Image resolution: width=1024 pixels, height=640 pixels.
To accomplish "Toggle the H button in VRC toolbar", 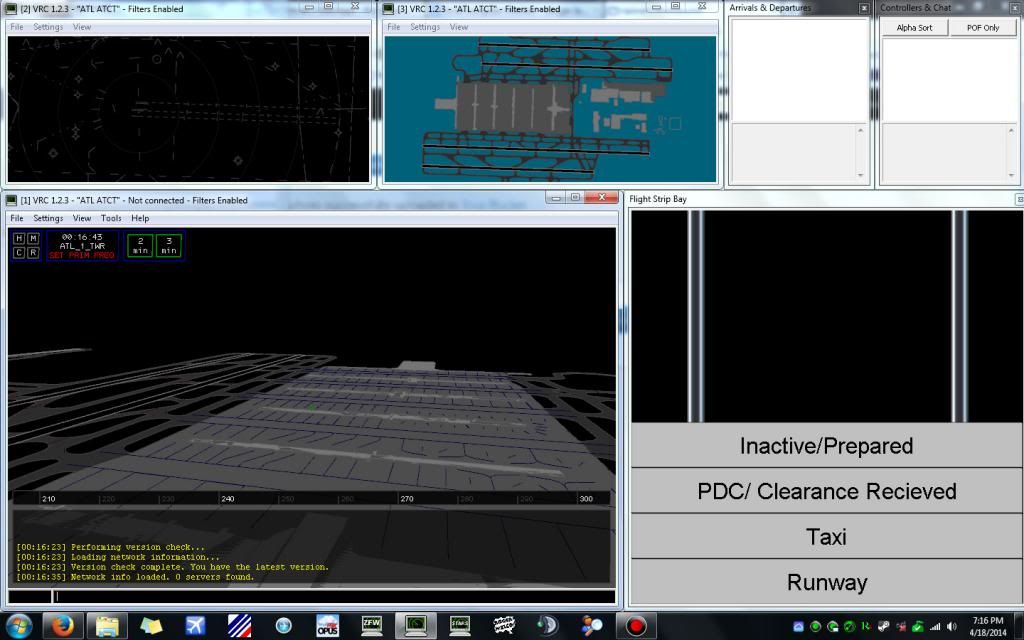I will pyautogui.click(x=19, y=238).
